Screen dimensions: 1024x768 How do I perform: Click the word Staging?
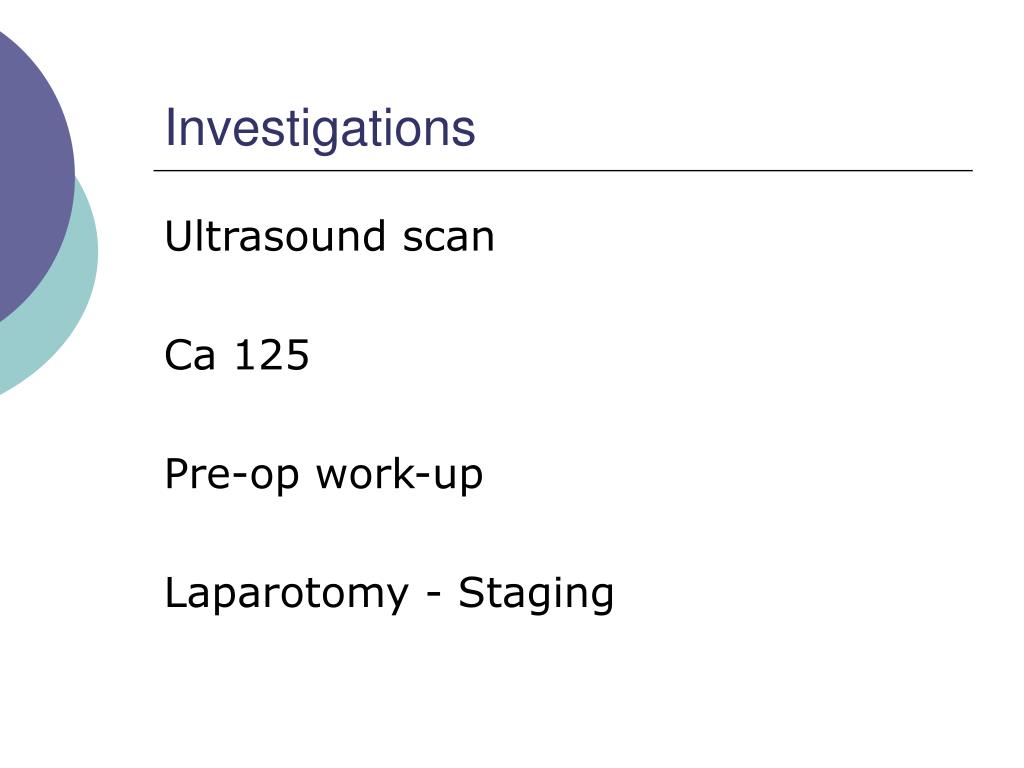click(536, 595)
